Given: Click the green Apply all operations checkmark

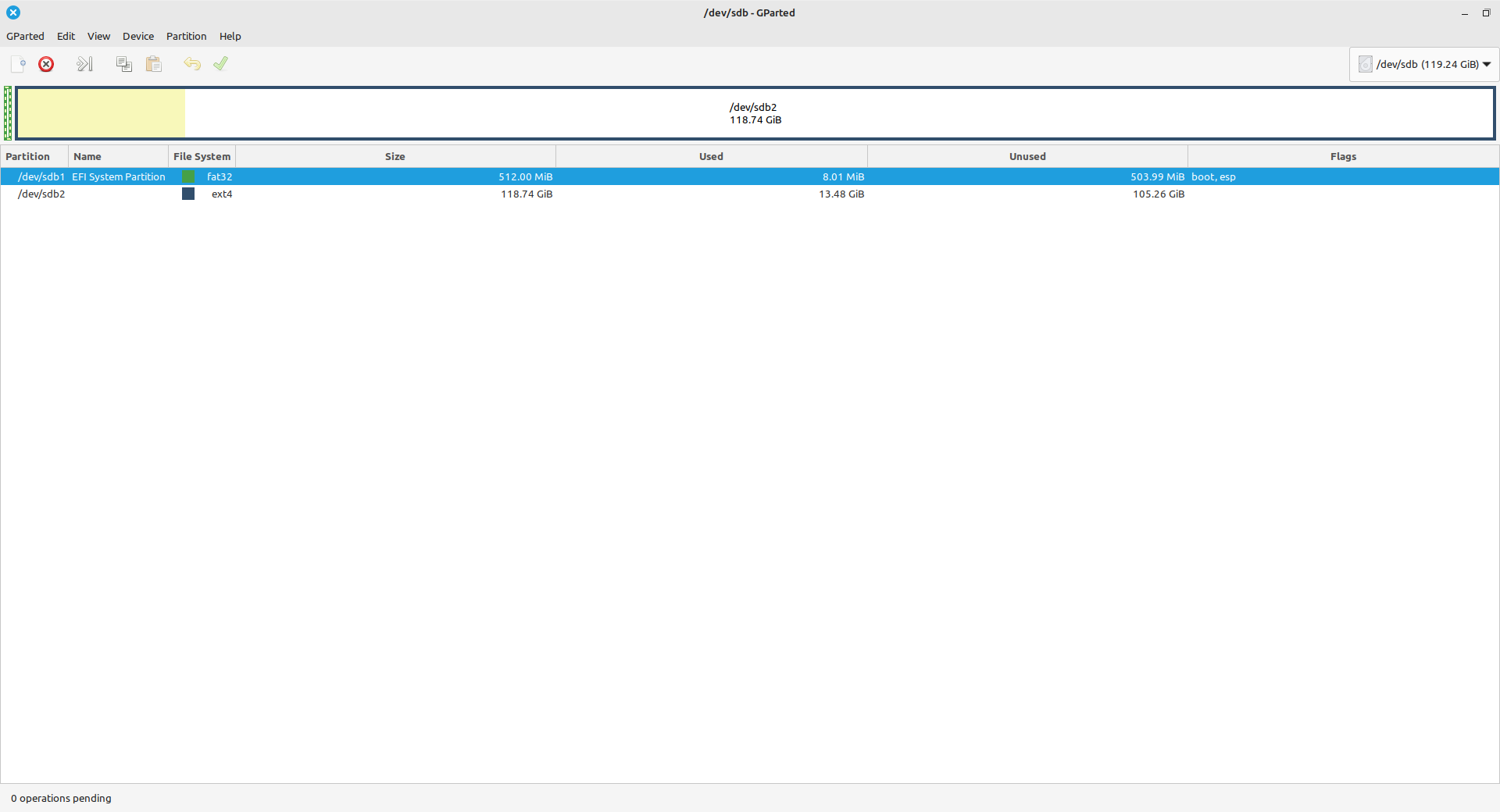Looking at the screenshot, I should [221, 64].
